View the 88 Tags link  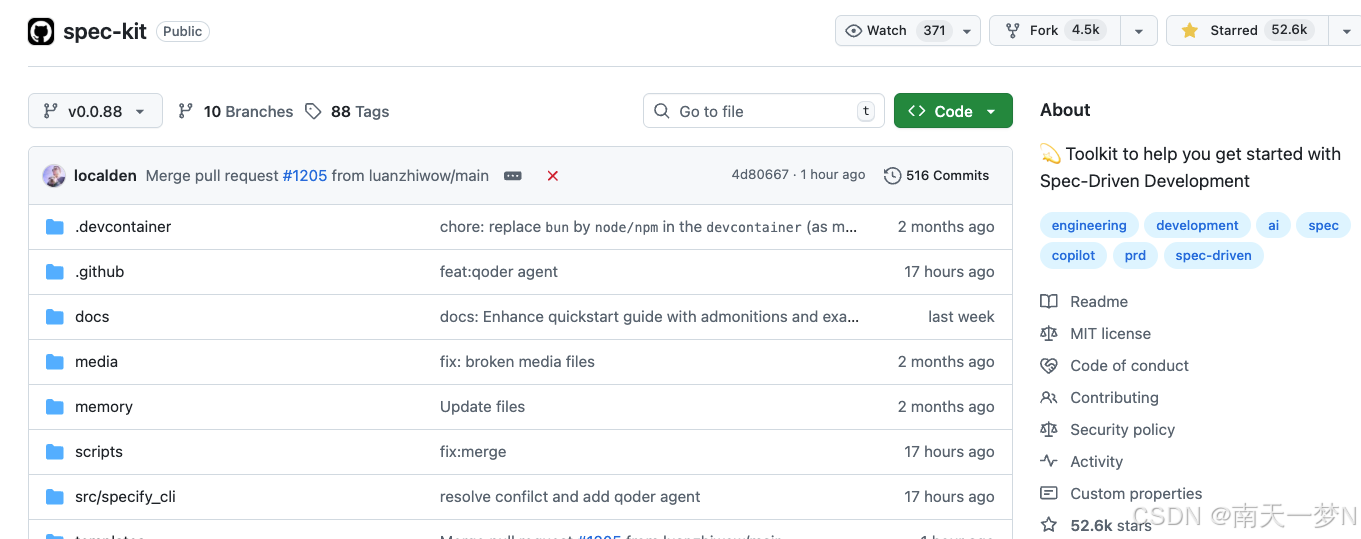347,111
